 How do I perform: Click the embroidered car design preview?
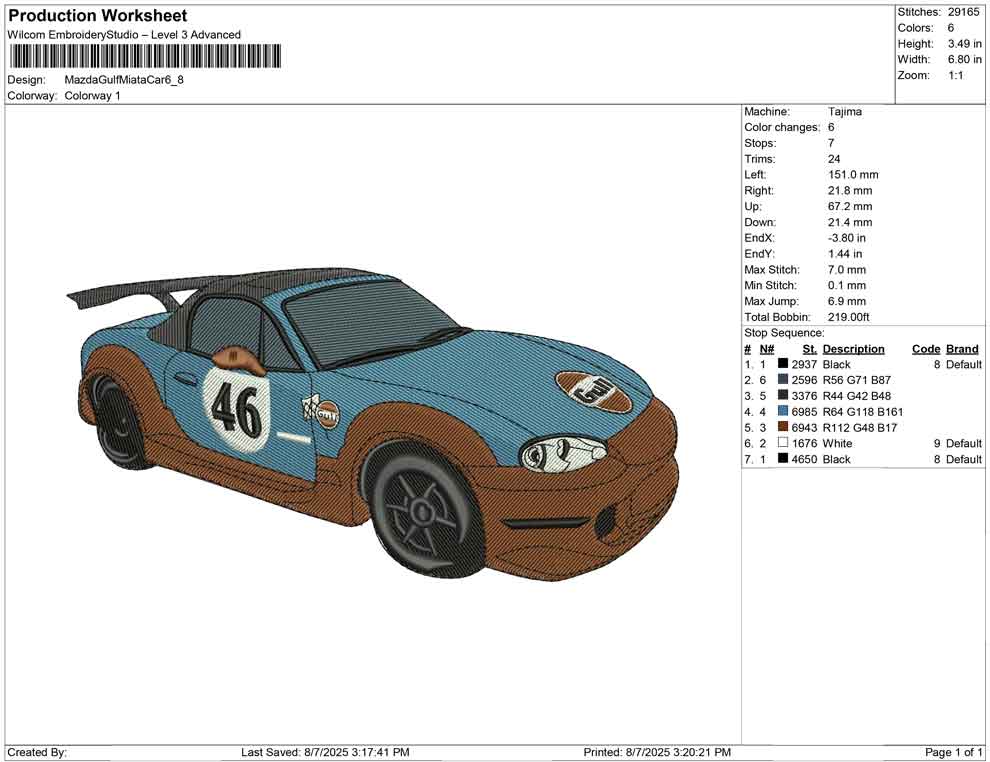373,424
